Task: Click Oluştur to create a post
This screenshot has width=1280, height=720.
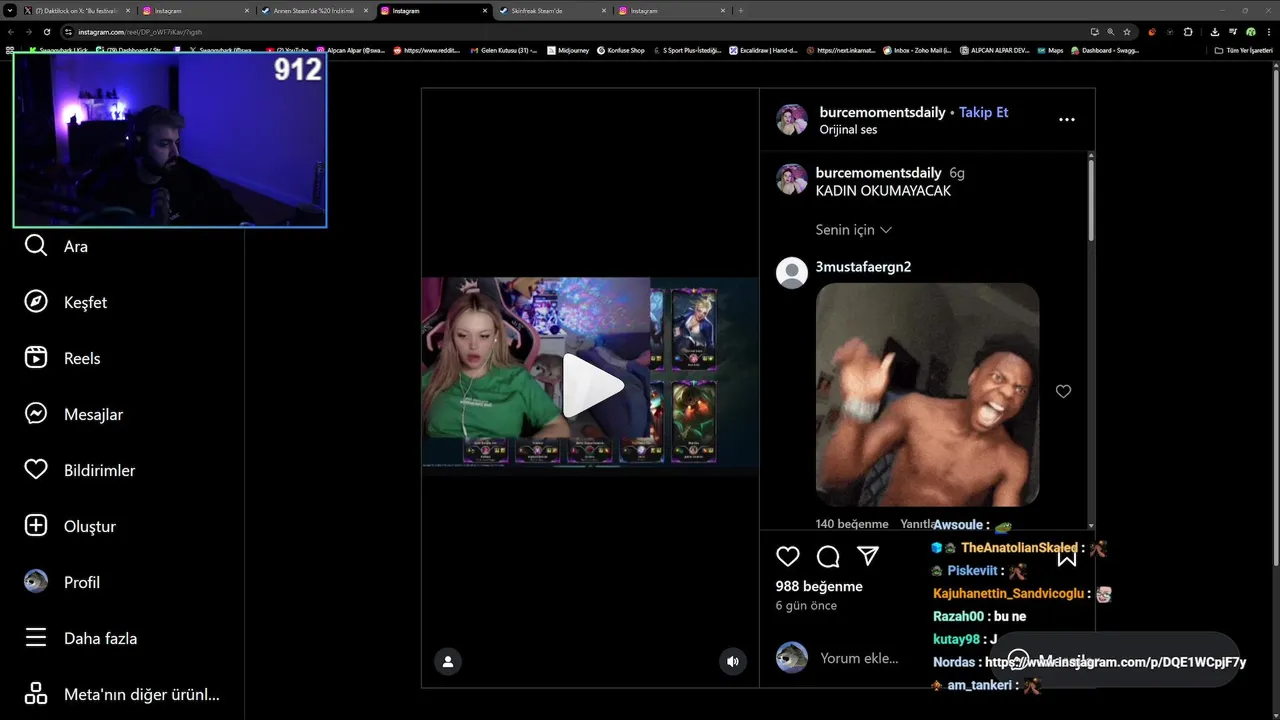Action: (x=70, y=526)
